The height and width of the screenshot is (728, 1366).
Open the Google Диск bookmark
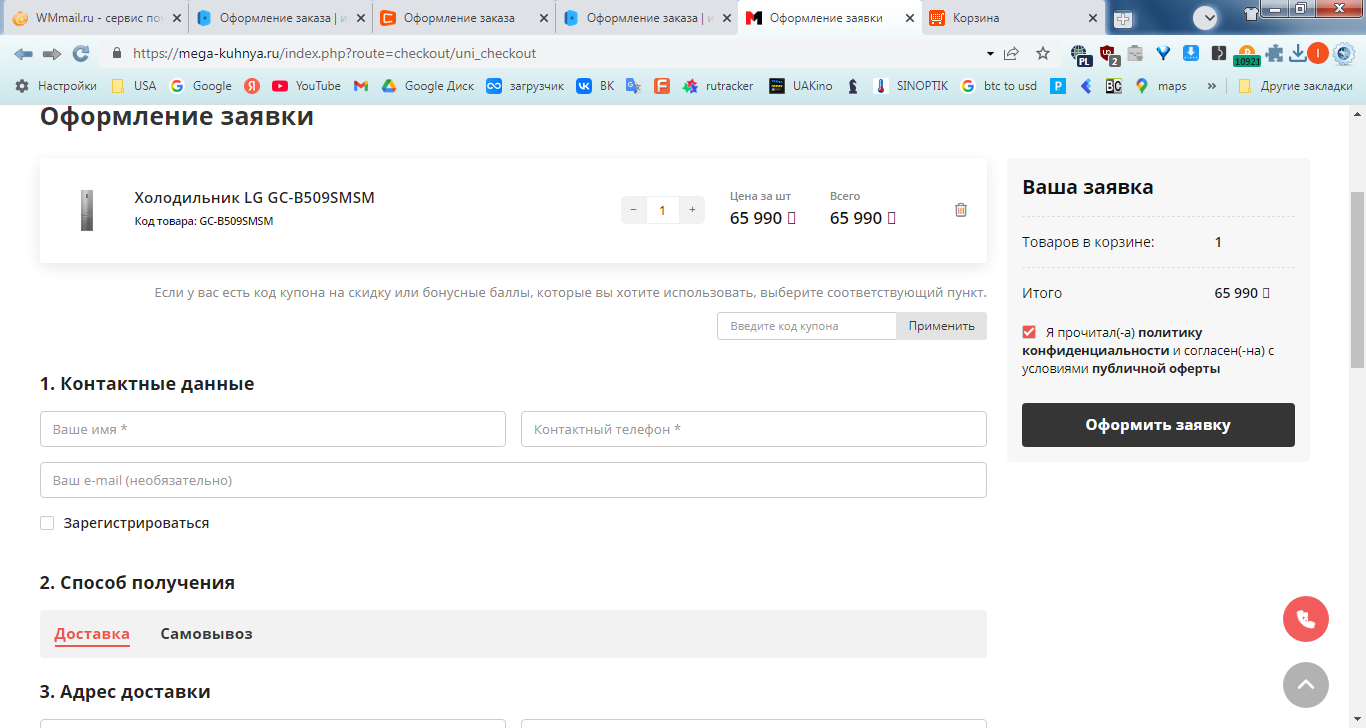(x=428, y=86)
